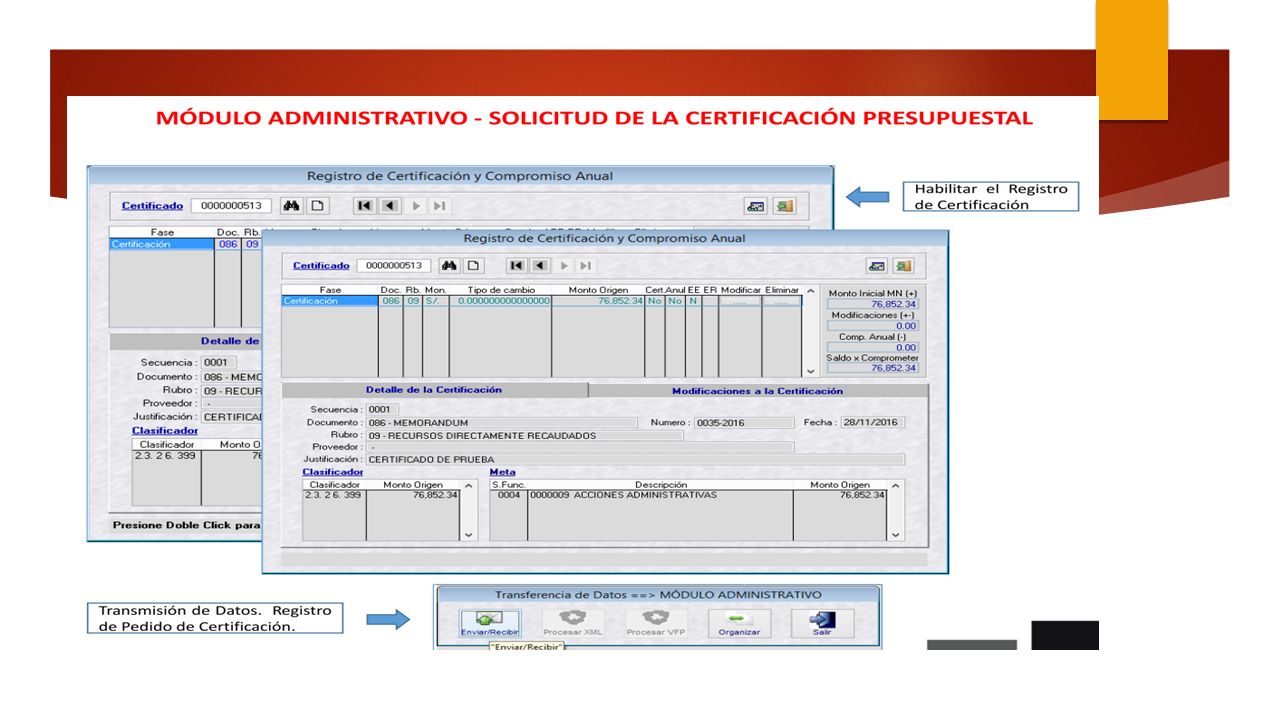Click the Rubro field RECURSOS DIRECTAMENTE RECAUDADOS
Screen dimensions: 1280x720
pos(525,435)
